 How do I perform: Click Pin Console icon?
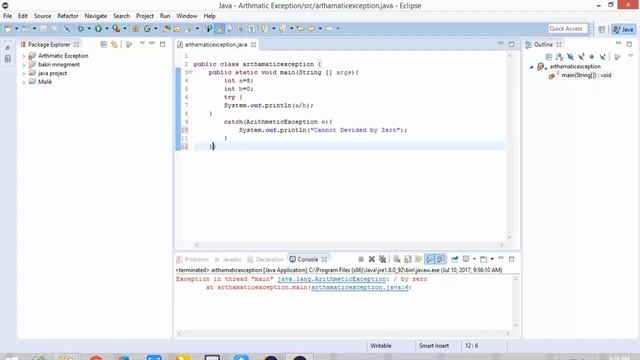pyautogui.click(x=454, y=259)
